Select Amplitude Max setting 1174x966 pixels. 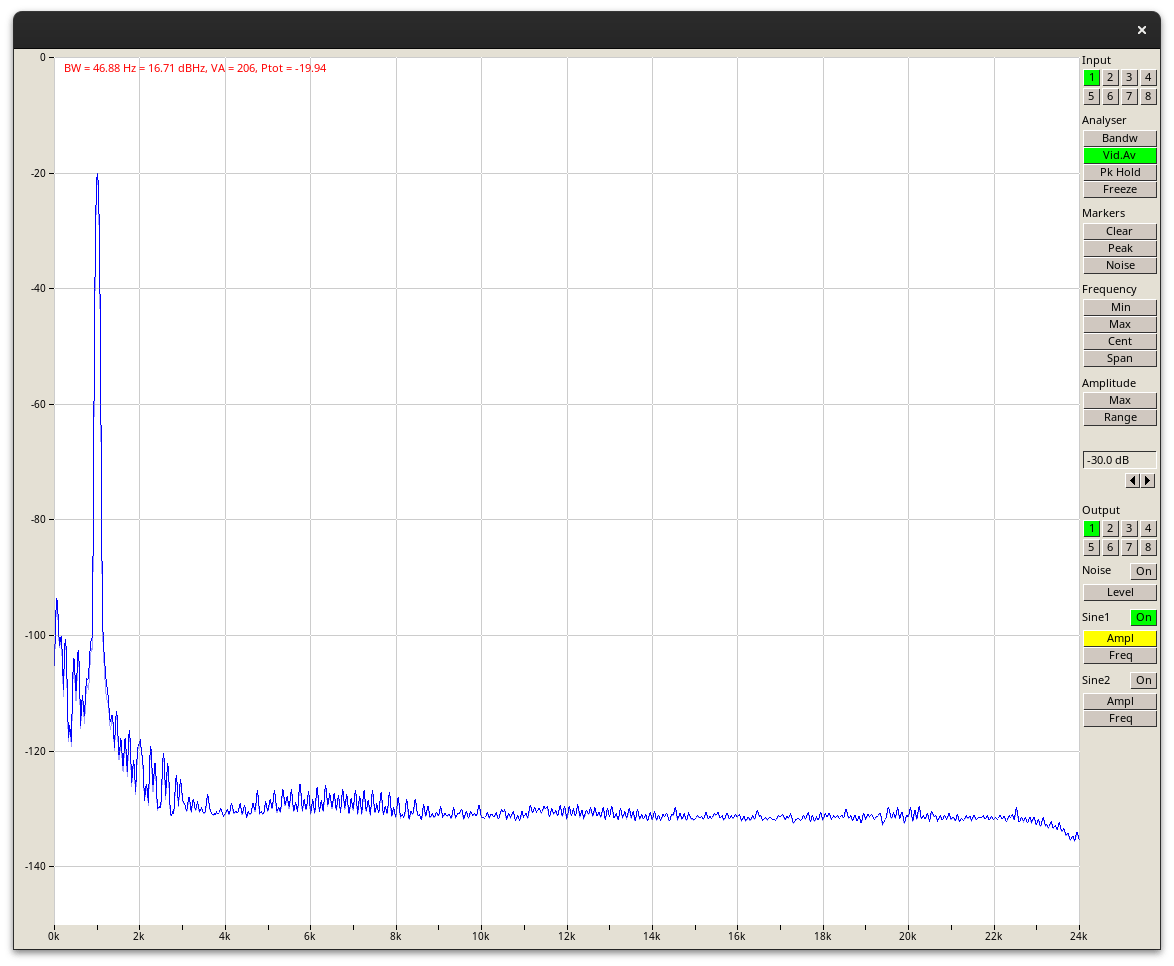(1120, 401)
